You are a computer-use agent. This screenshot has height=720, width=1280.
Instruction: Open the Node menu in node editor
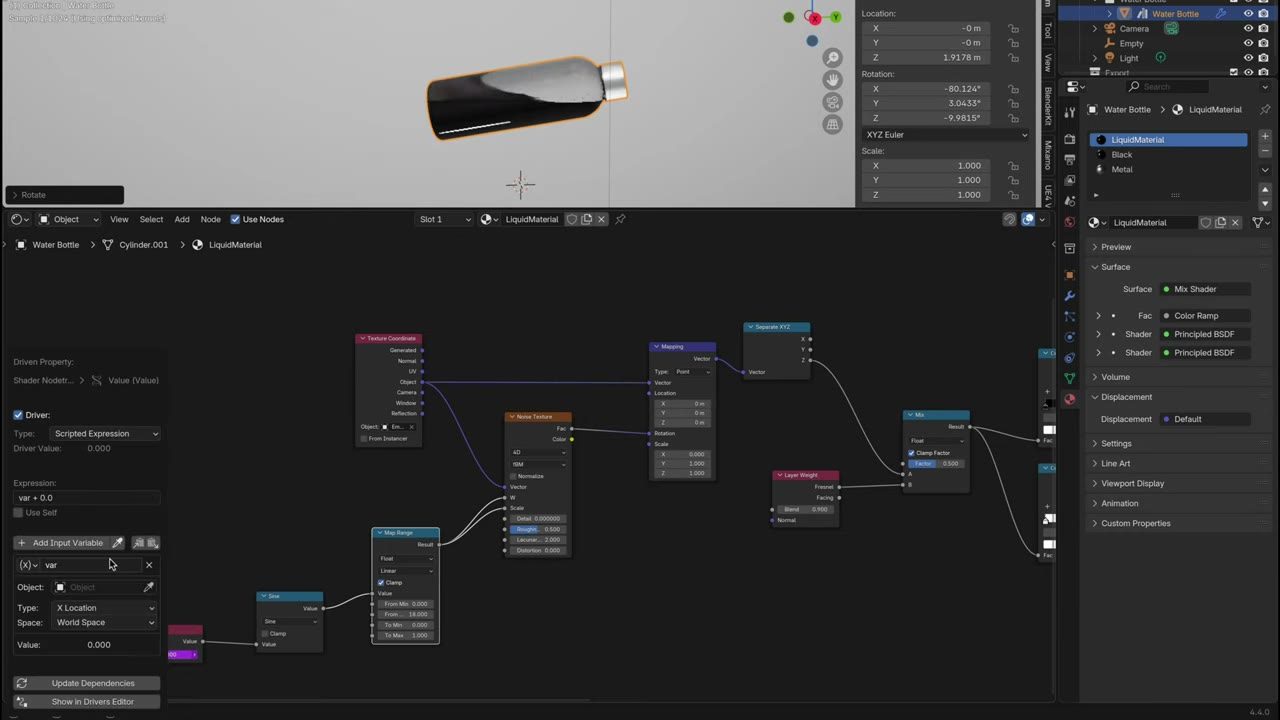tap(210, 219)
